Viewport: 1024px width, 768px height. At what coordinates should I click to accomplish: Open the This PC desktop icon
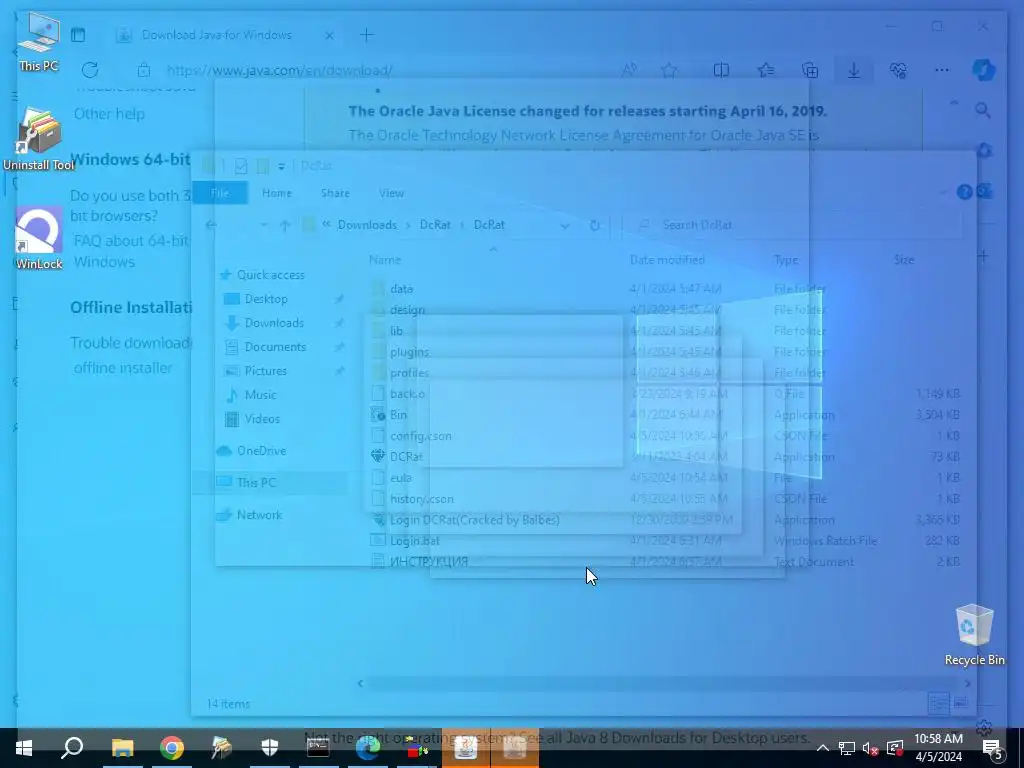39,40
